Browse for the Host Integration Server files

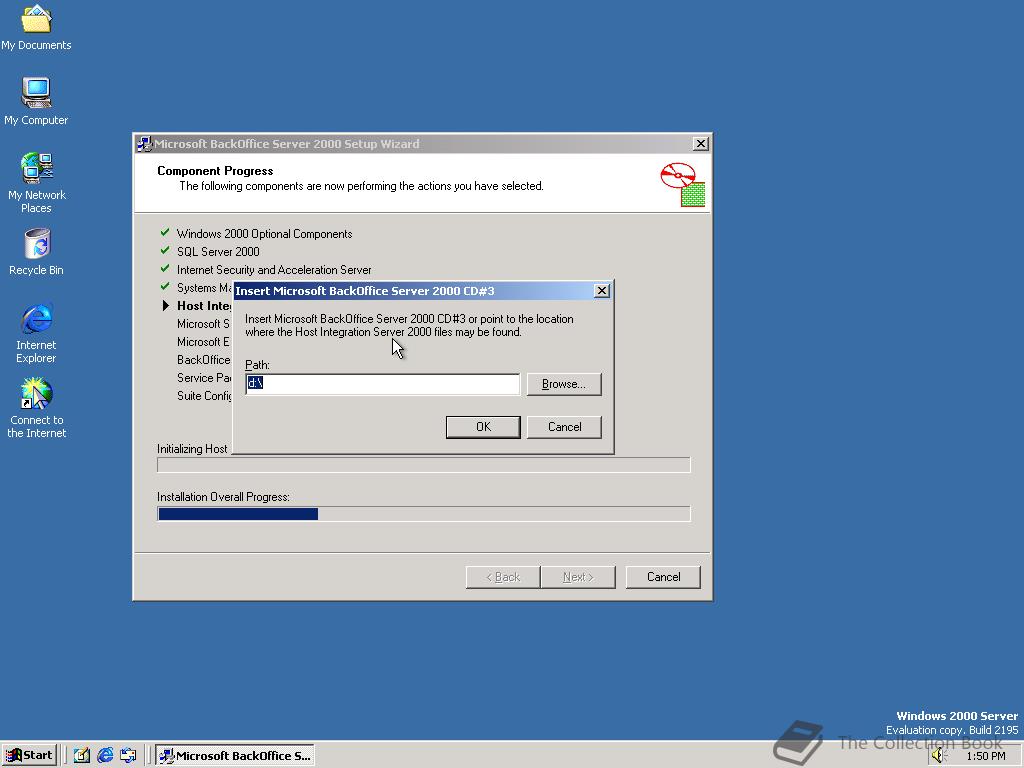click(564, 384)
